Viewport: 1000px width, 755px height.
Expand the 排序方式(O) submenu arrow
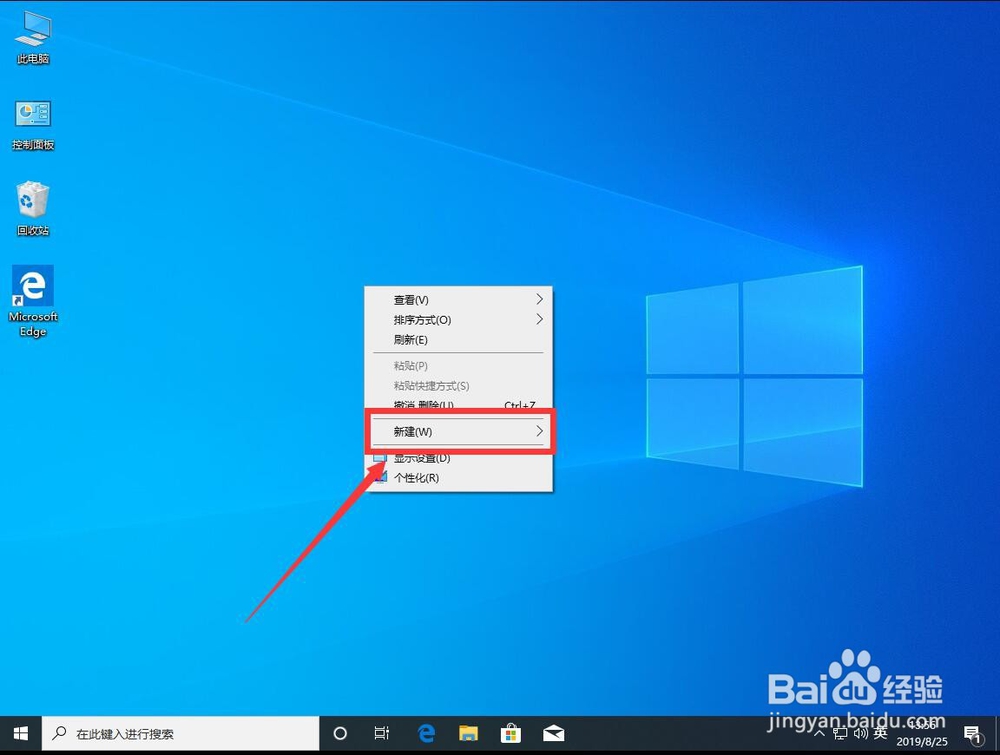coord(540,319)
